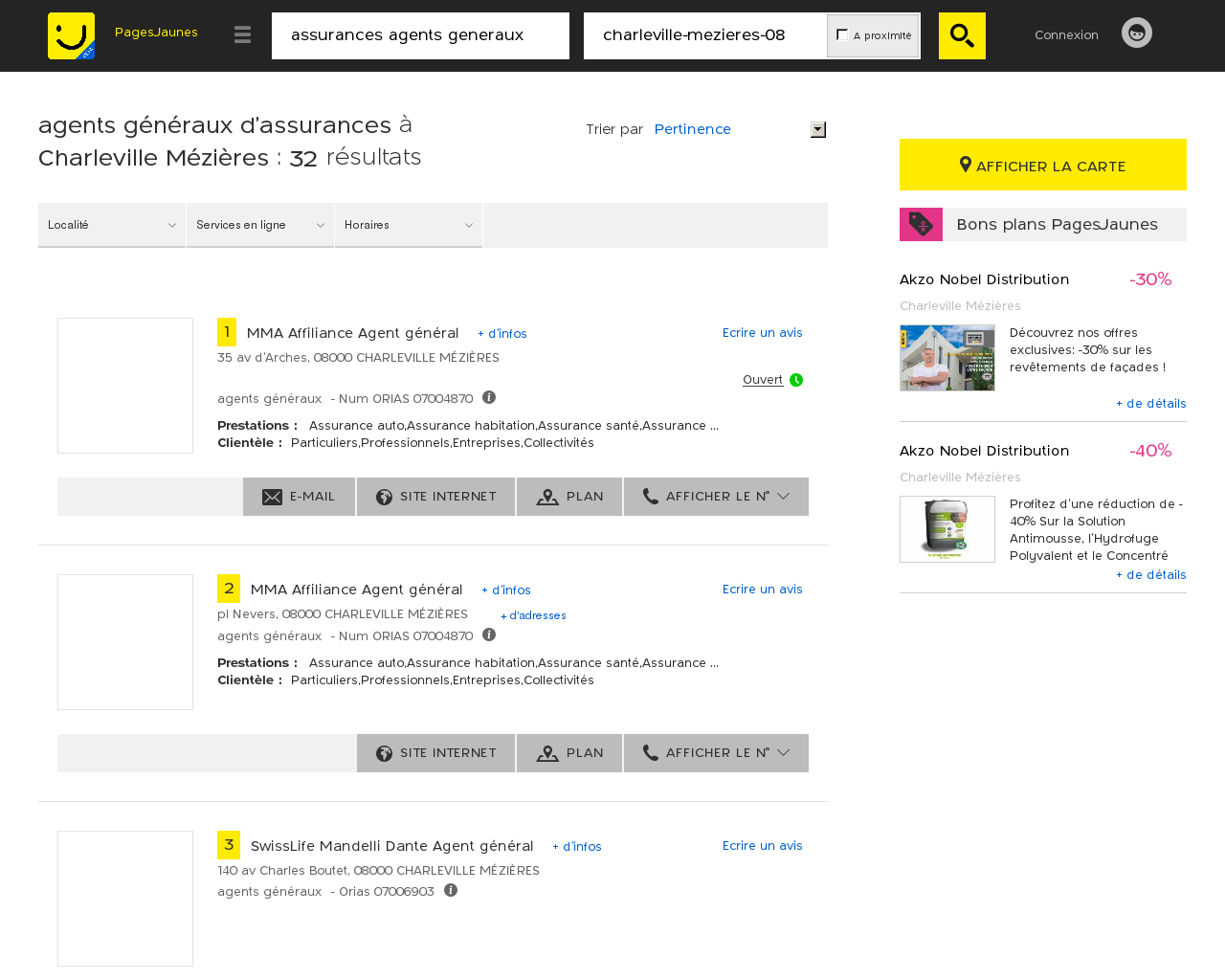Click address 140 av Charles Boutet
Image resolution: width=1225 pixels, height=980 pixels.
coord(378,871)
